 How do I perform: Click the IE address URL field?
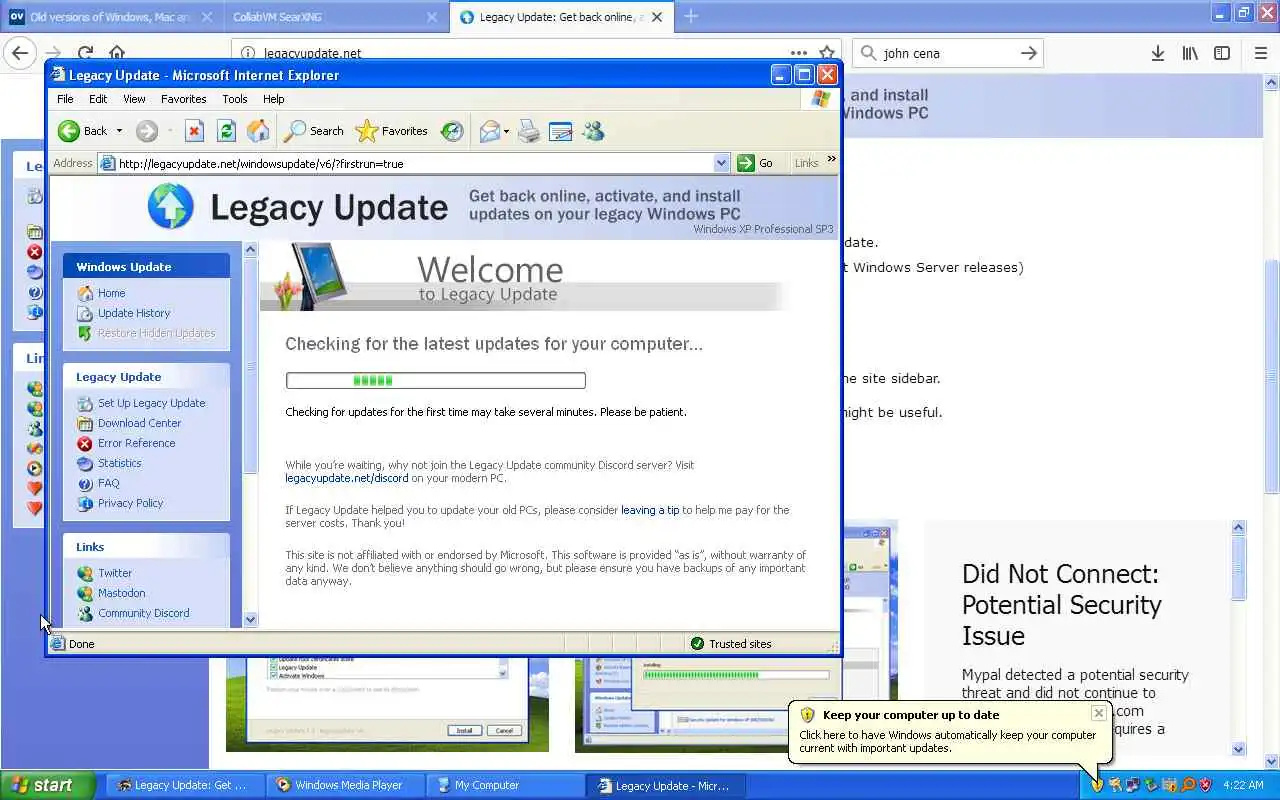click(x=415, y=163)
